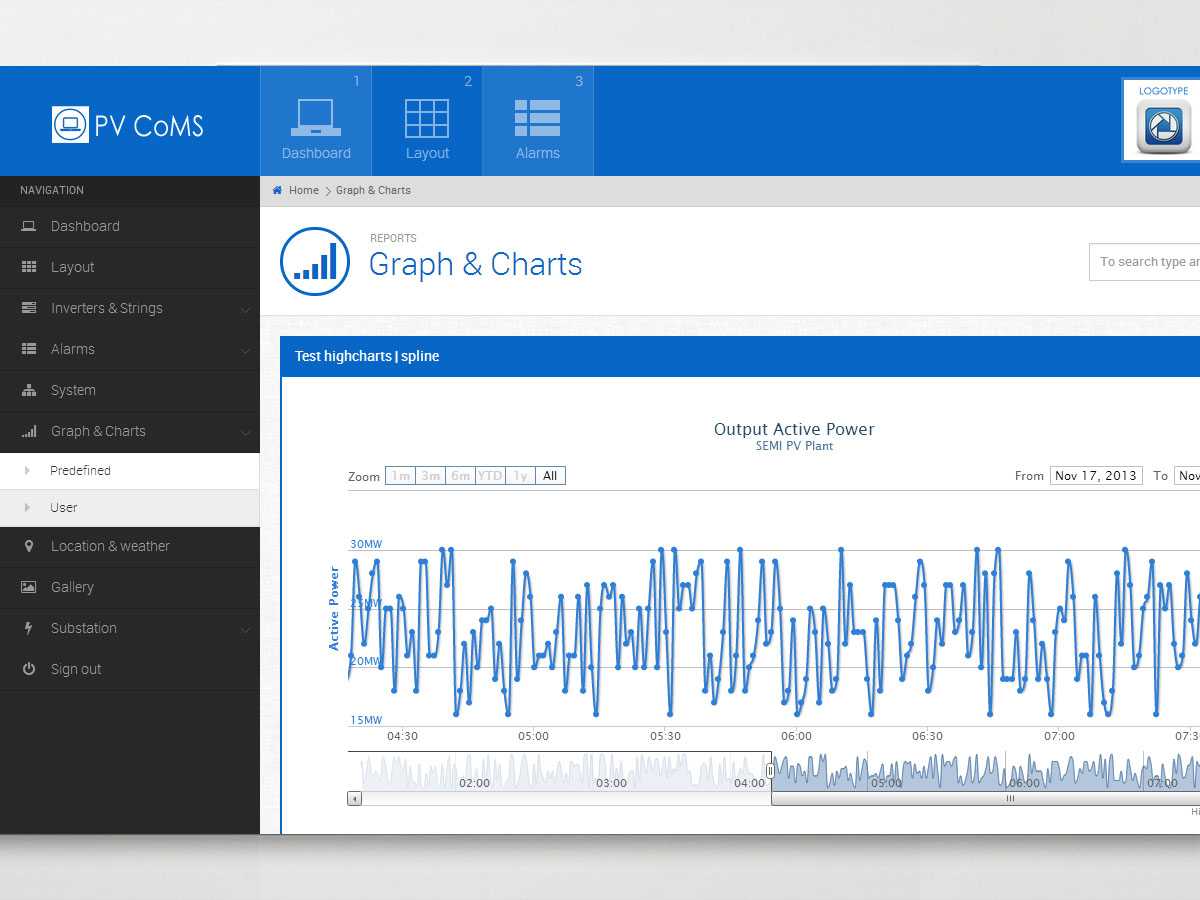Click the Gallery picture icon in sidebar
Viewport: 1200px width, 900px height.
point(29,587)
